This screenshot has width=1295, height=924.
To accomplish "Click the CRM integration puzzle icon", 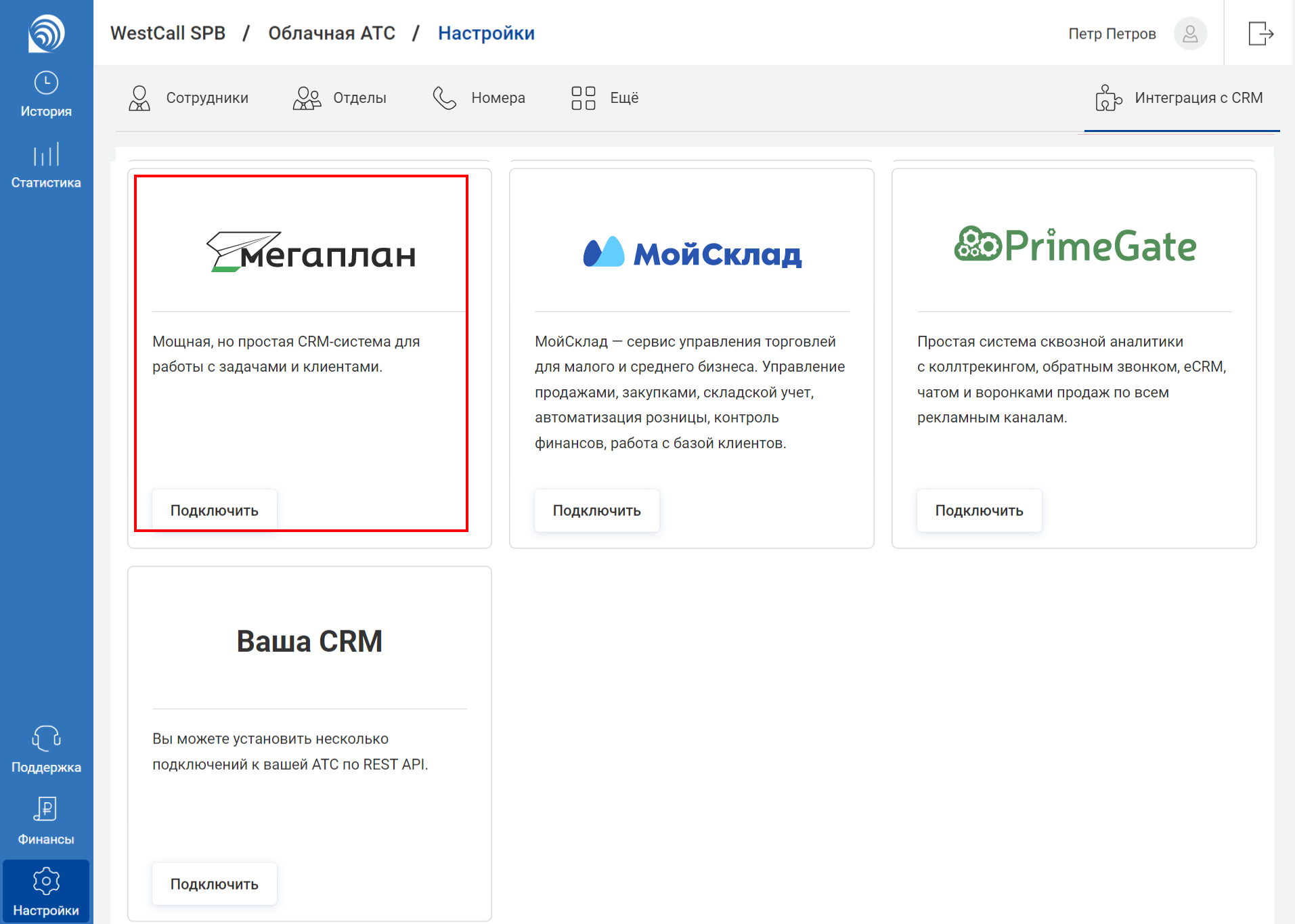I will (1108, 98).
